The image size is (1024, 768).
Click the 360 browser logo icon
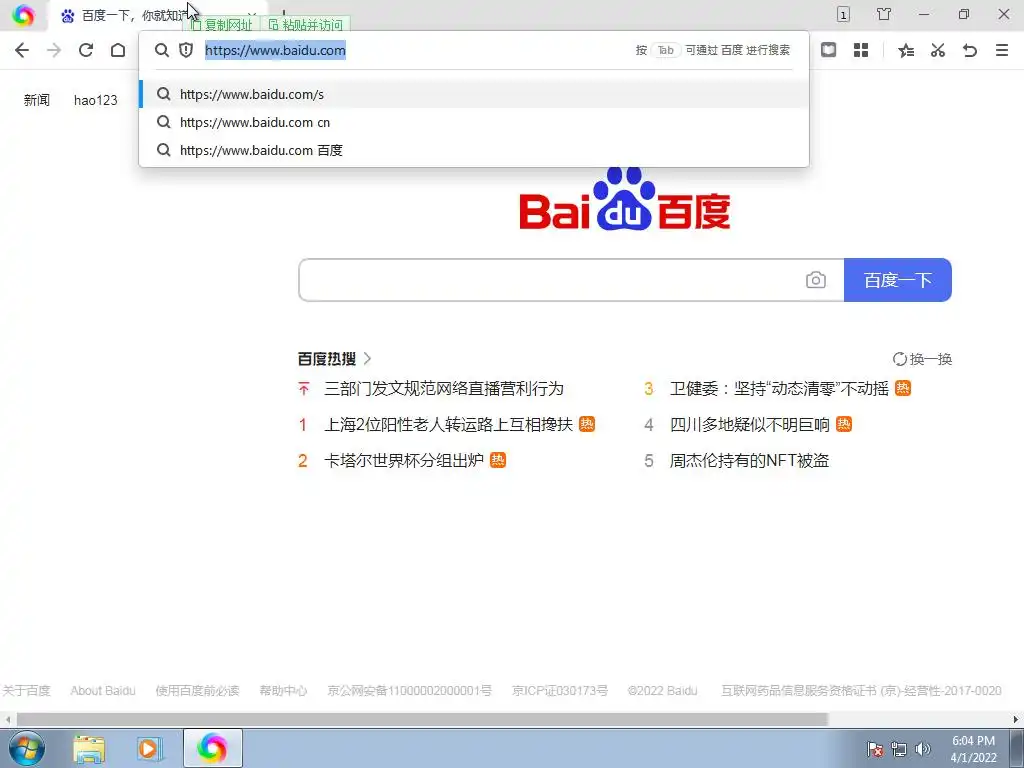coord(23,14)
